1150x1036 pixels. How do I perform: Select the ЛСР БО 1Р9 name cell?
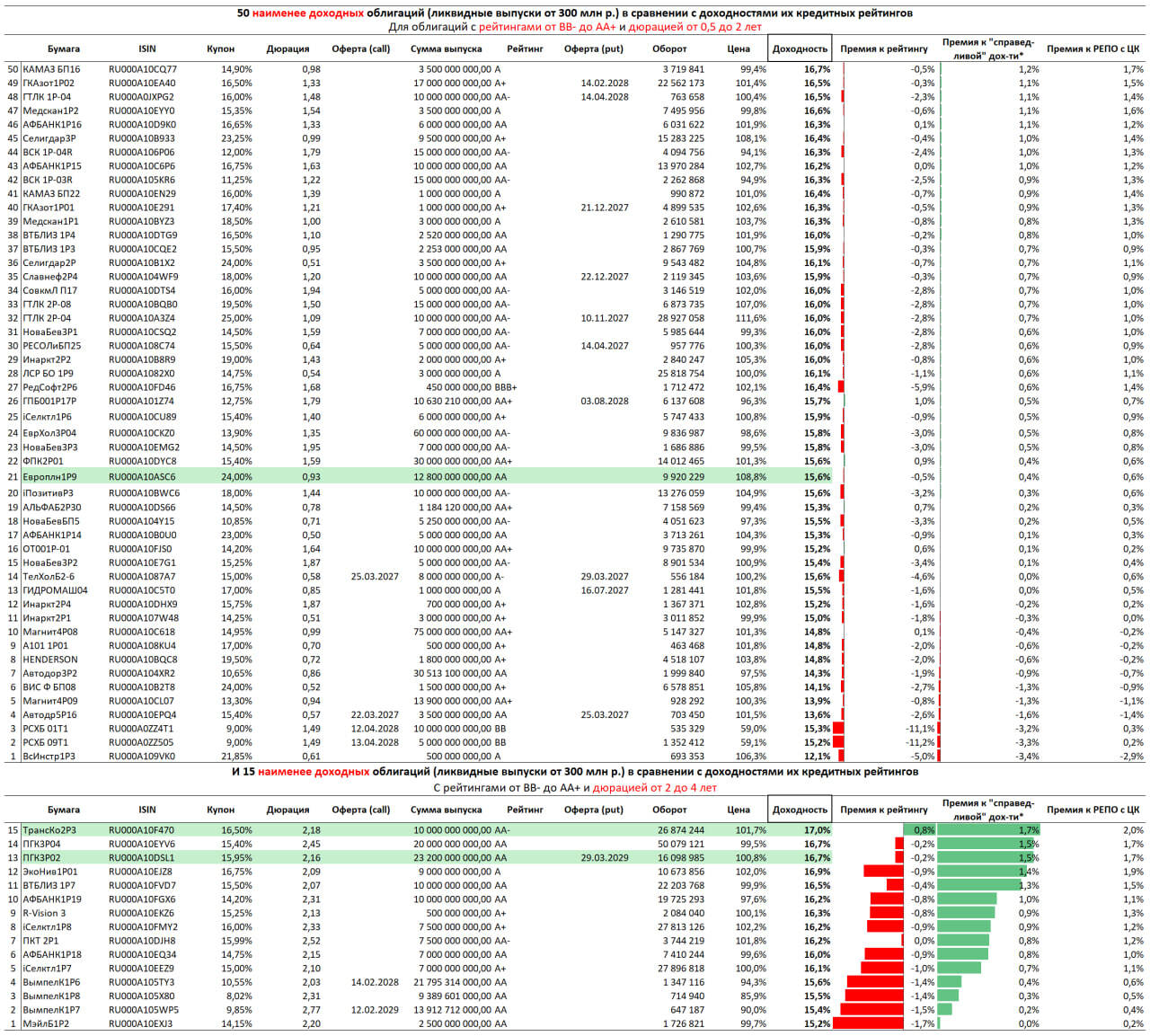pos(49,373)
